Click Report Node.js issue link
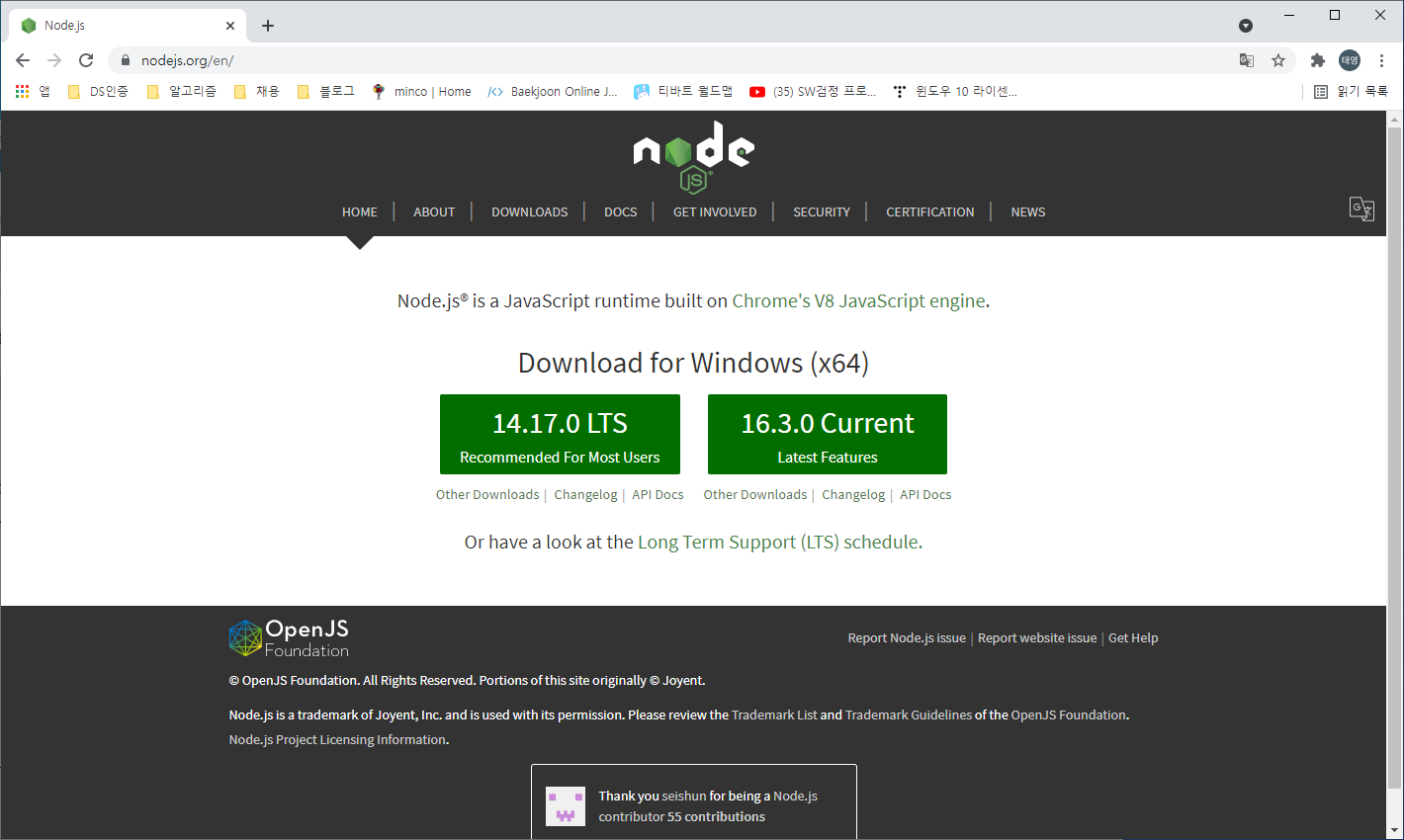The width and height of the screenshot is (1404, 840). [x=907, y=637]
